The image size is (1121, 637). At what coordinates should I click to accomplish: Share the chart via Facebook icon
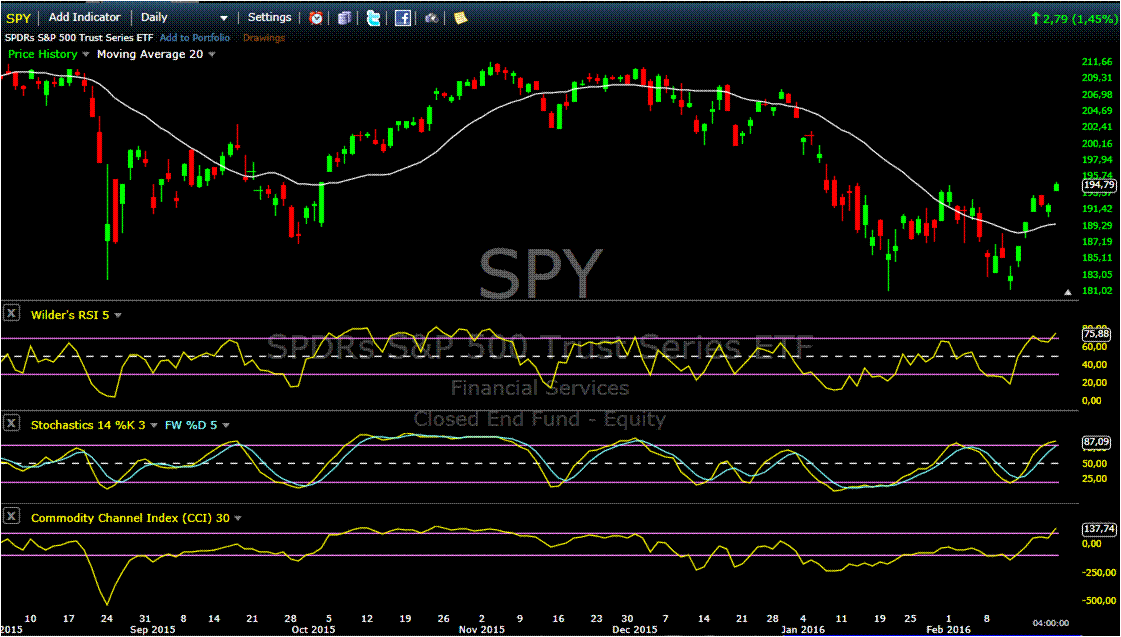[403, 18]
